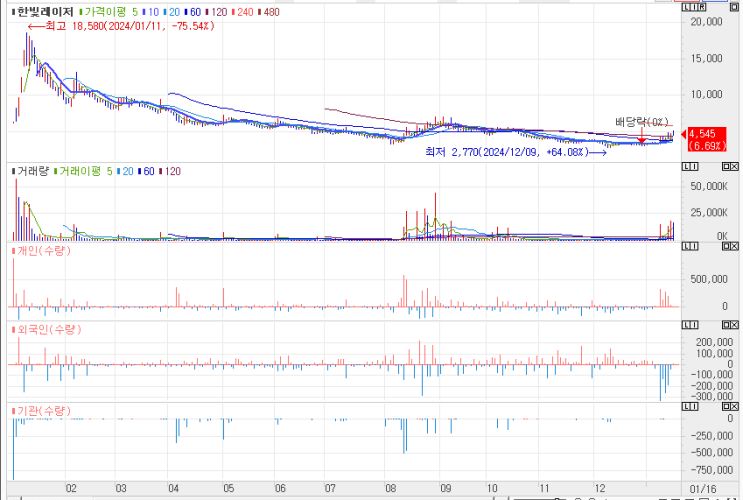This screenshot has width=743, height=500.
Task: Maximize the price chart panel
Action: [x=734, y=8]
